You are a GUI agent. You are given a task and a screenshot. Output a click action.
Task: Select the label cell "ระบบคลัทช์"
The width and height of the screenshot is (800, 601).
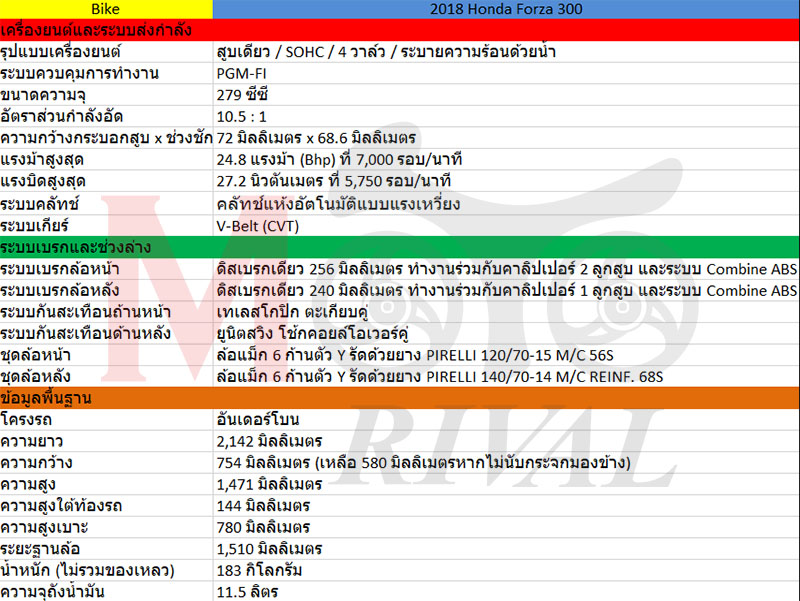coord(106,204)
